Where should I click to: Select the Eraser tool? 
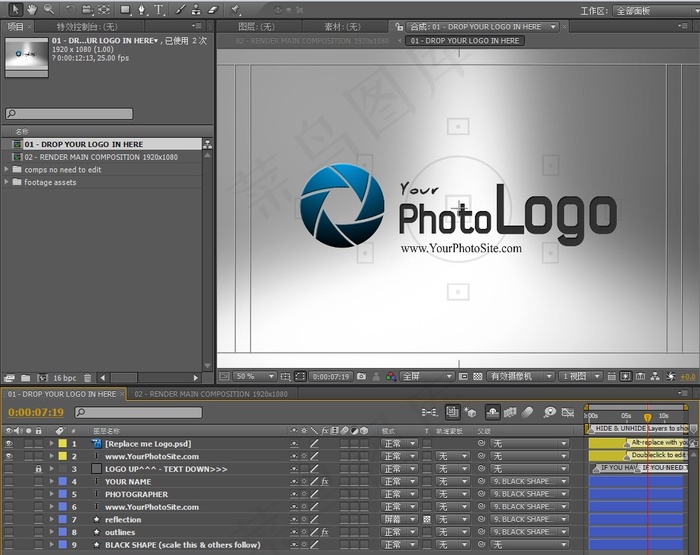213,9
